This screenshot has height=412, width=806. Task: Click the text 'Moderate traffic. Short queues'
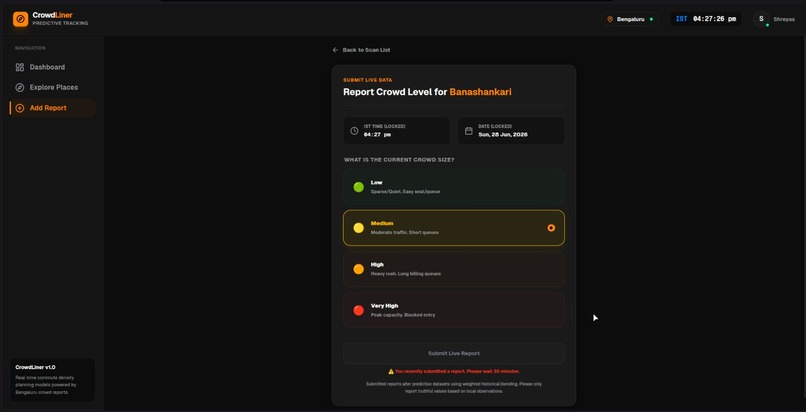pos(405,233)
